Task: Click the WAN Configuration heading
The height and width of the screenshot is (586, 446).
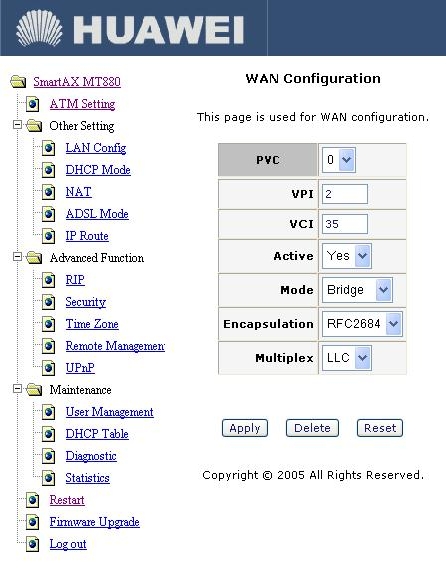Action: click(x=313, y=78)
